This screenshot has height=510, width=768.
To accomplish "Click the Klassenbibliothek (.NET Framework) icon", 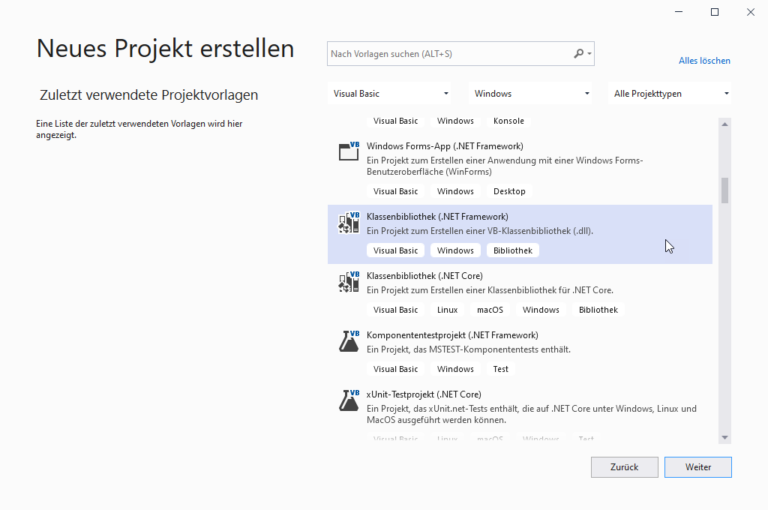I will point(349,222).
